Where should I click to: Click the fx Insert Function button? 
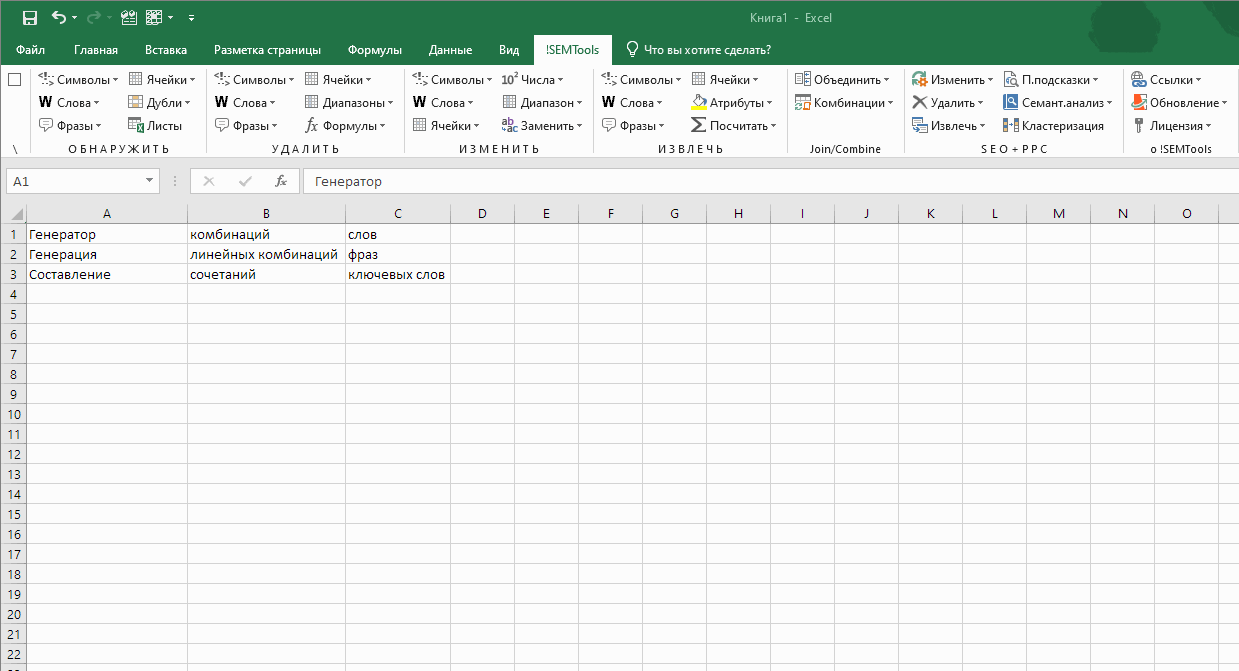click(281, 181)
